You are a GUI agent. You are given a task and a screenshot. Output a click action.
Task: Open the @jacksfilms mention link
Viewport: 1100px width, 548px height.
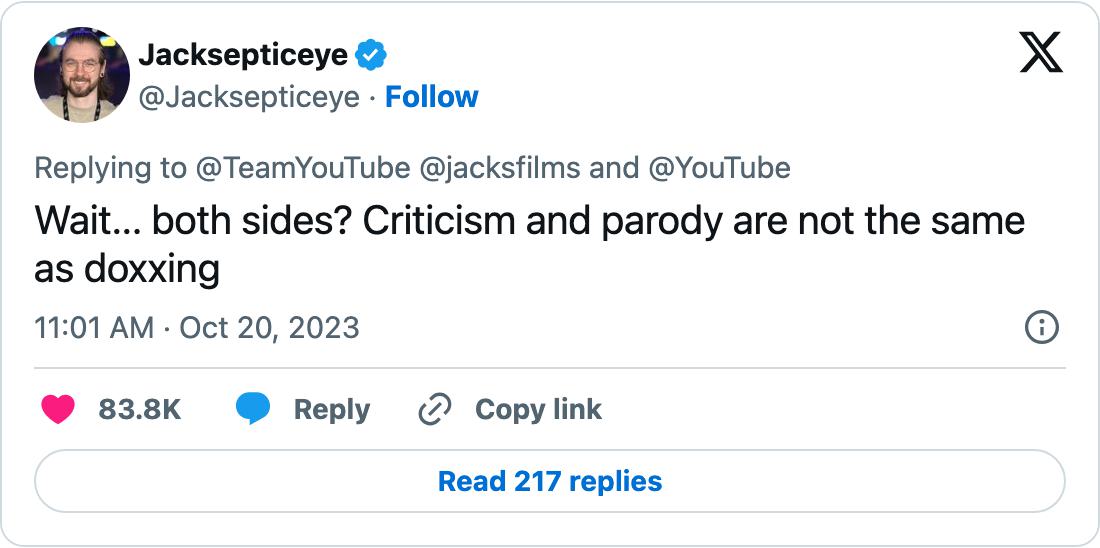pyautogui.click(x=499, y=168)
